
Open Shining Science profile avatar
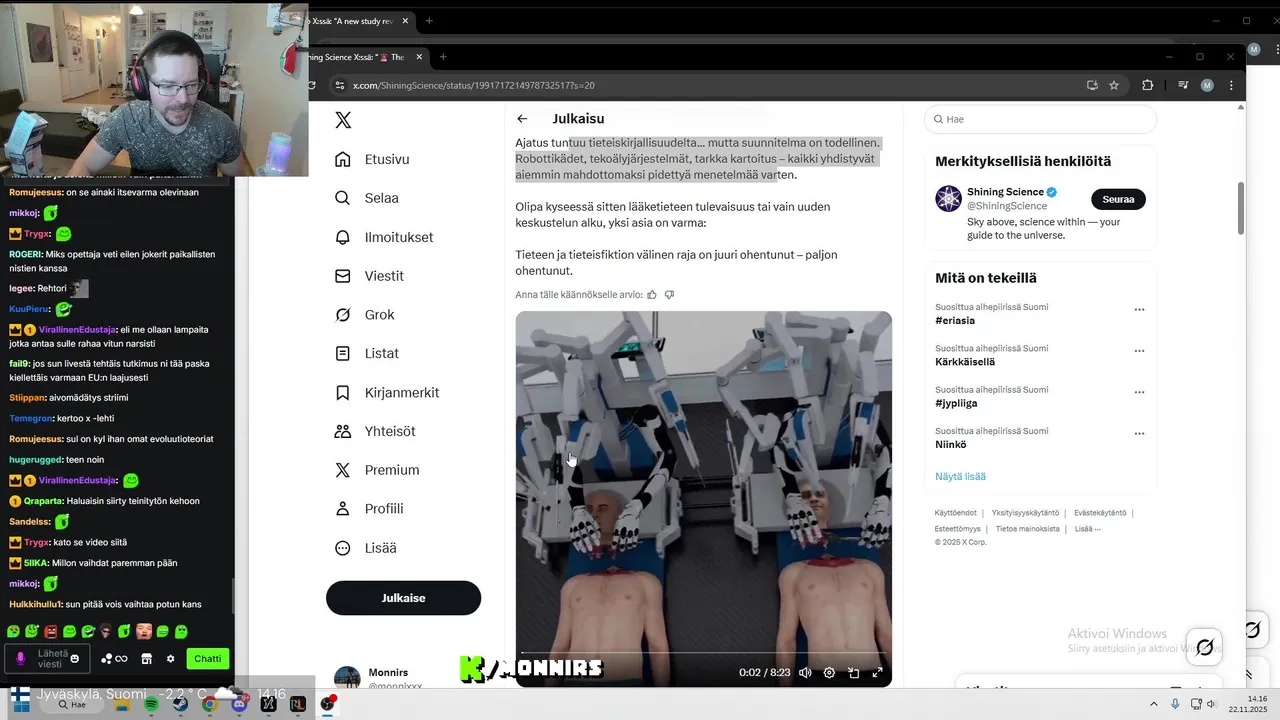point(948,199)
